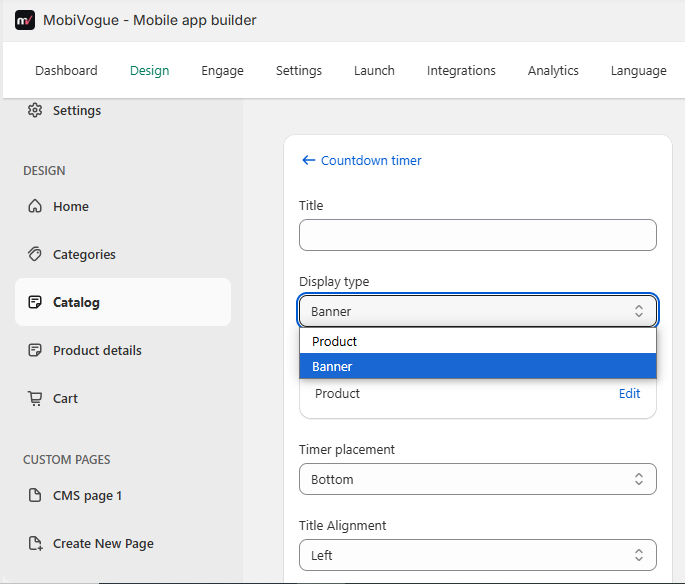Select the Settings label in the sidebar

point(77,111)
